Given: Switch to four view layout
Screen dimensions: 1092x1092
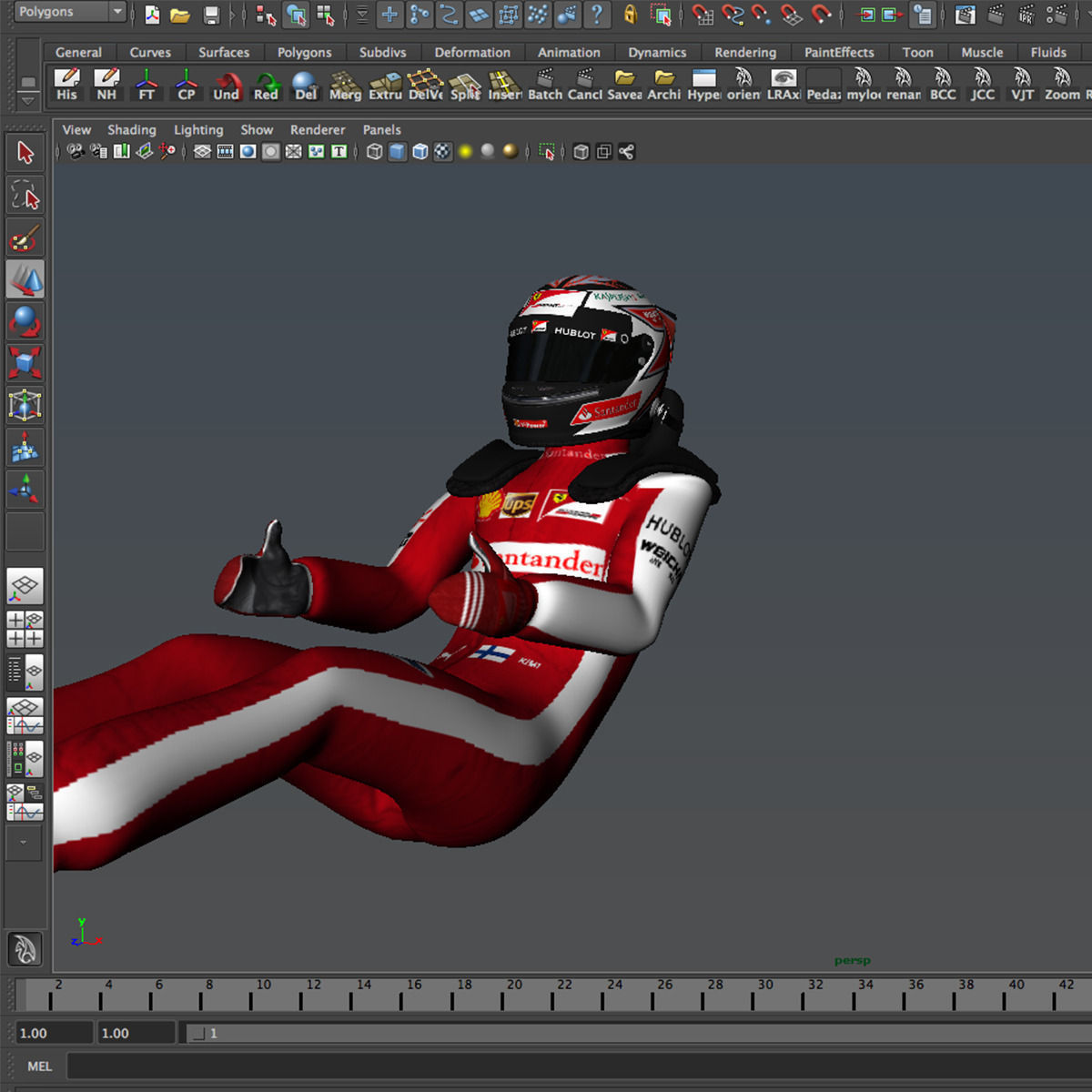Looking at the screenshot, I should click(25, 630).
